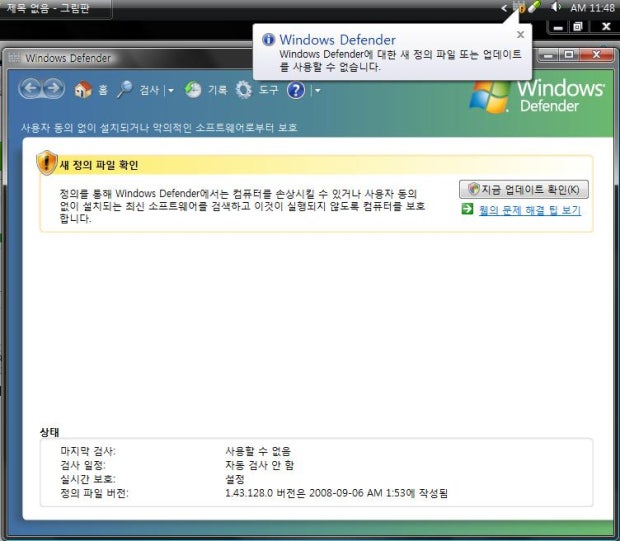Click the warning shield icon by 새 정의 파일 확인
This screenshot has width=620, height=541.
pos(47,163)
